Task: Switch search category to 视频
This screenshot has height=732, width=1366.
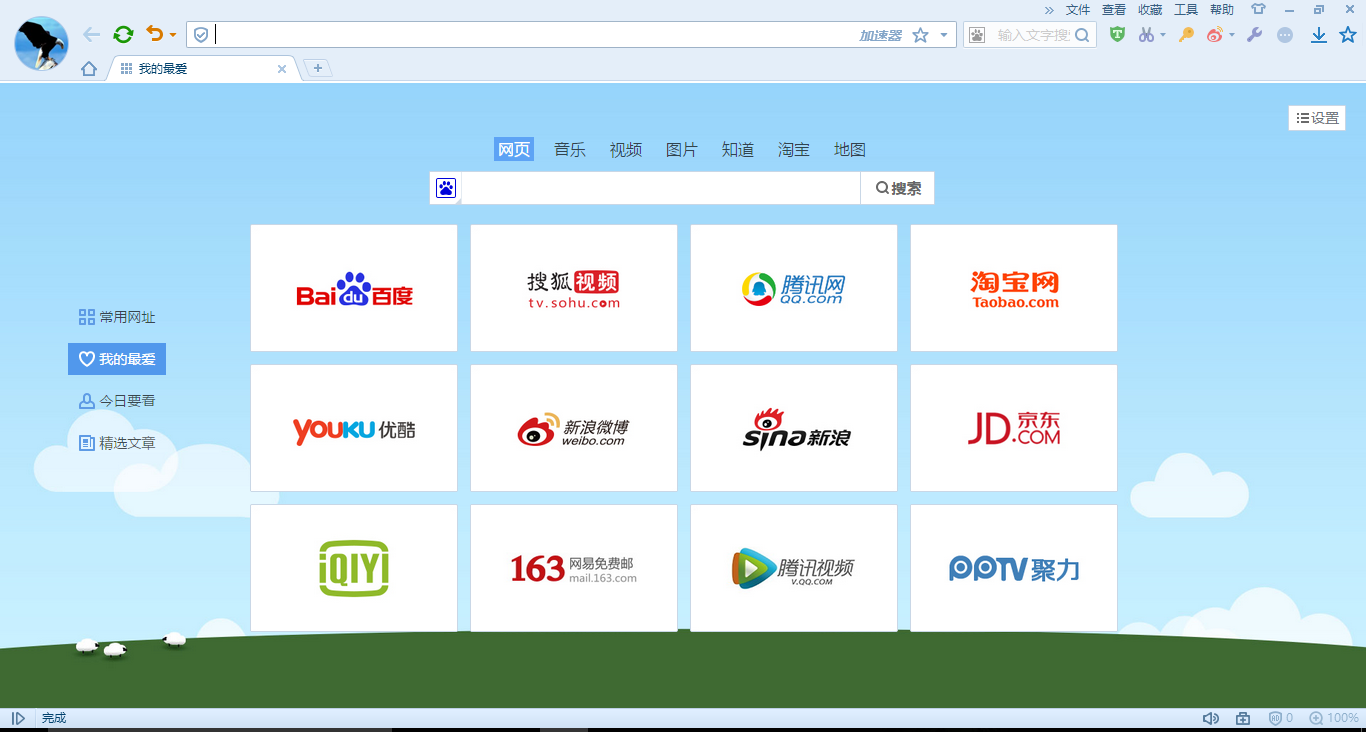Action: (626, 150)
